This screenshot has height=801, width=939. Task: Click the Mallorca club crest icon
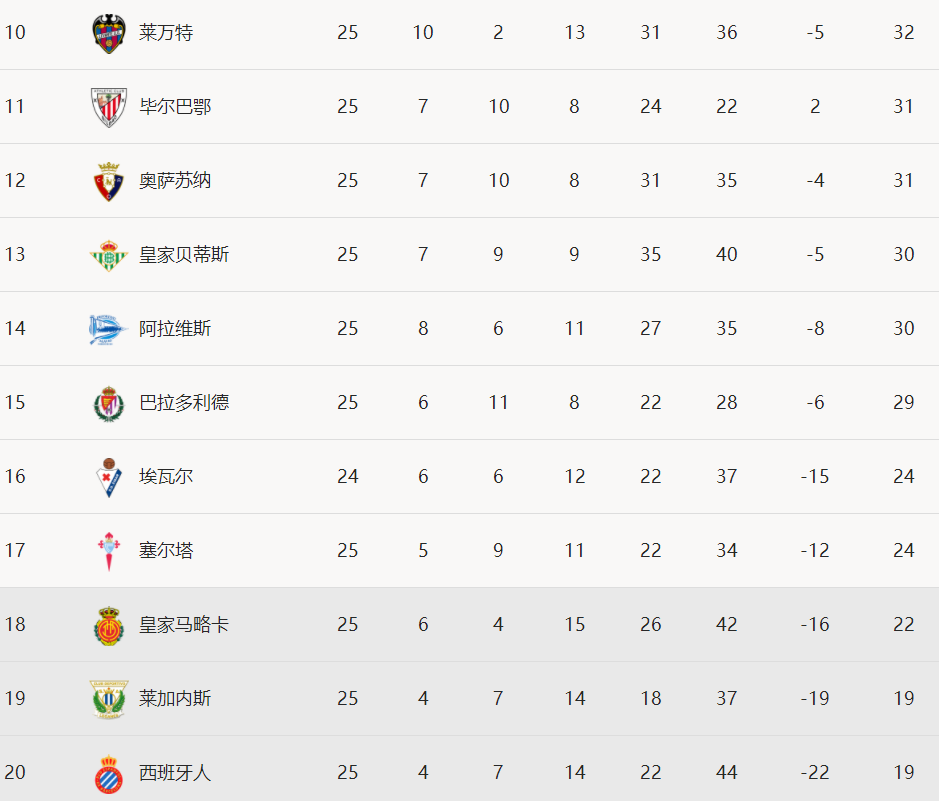coord(108,626)
